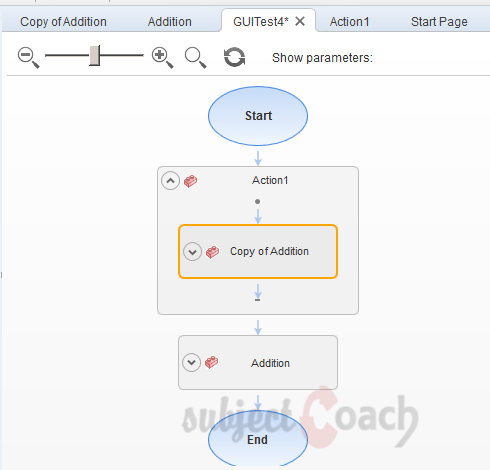The width and height of the screenshot is (490, 470).
Task: Collapse the Action1 container
Action: point(170,181)
